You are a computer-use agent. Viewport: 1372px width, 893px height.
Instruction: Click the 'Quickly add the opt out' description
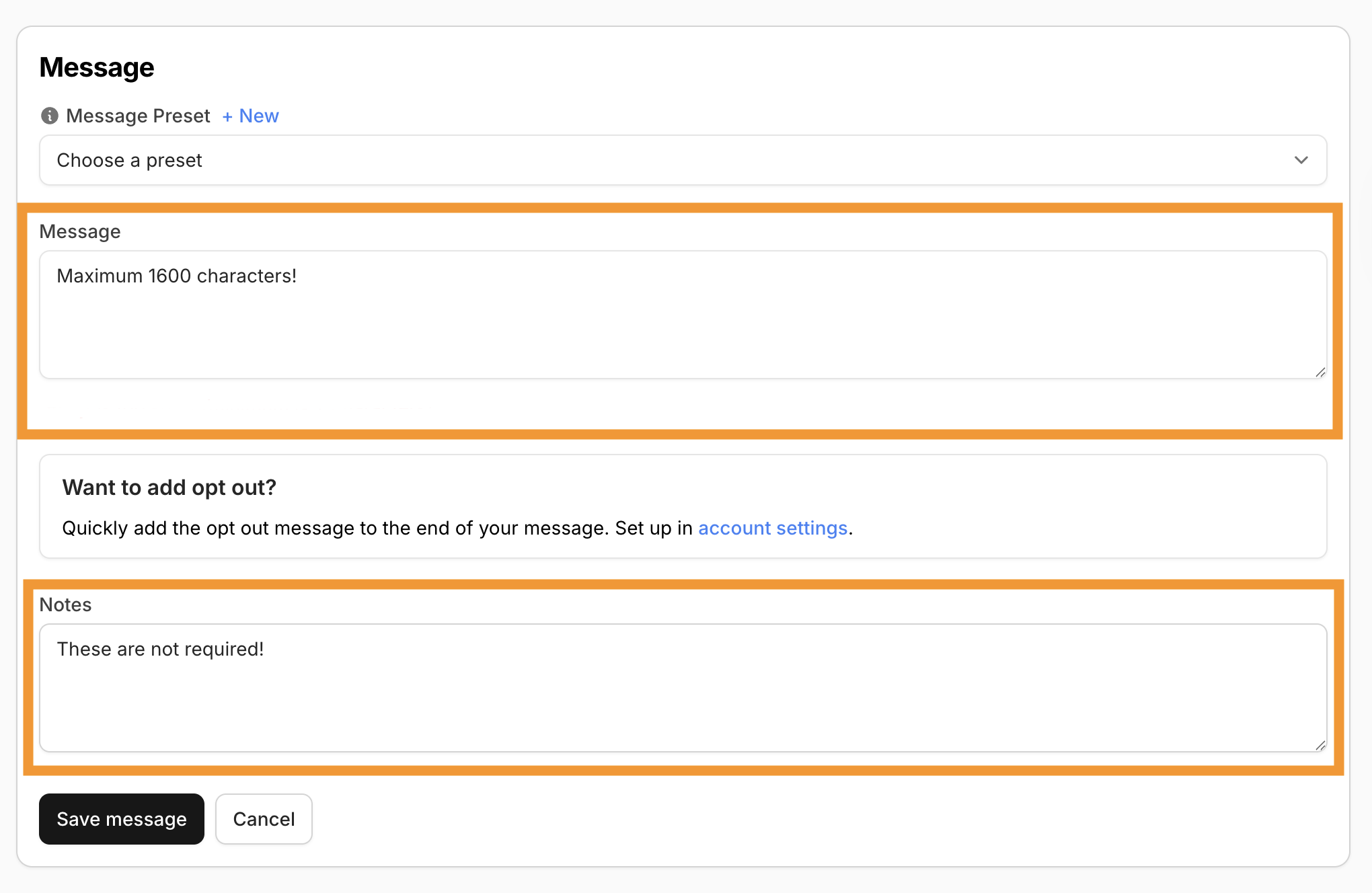tap(377, 528)
